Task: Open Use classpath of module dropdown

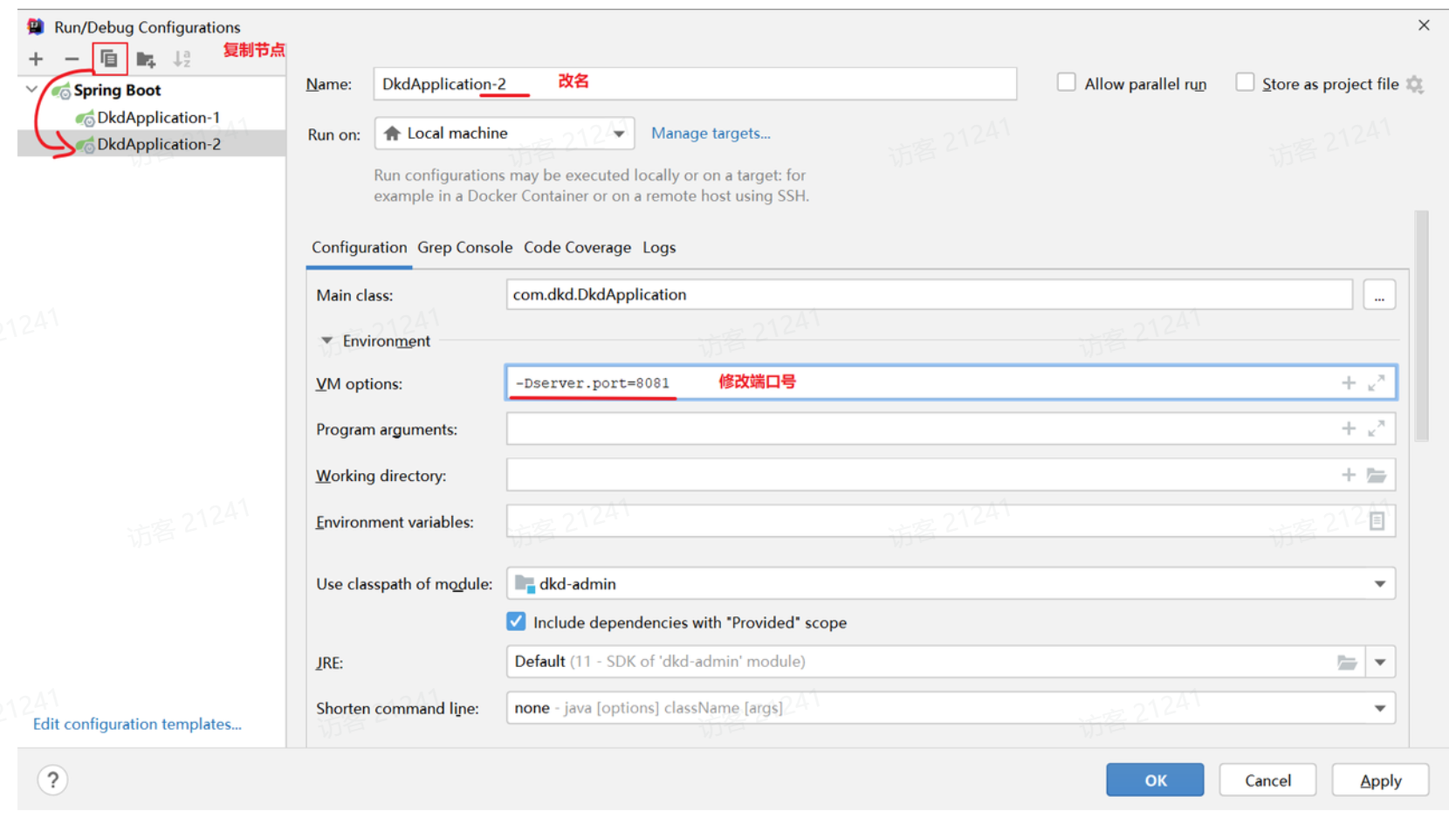Action: point(951,583)
